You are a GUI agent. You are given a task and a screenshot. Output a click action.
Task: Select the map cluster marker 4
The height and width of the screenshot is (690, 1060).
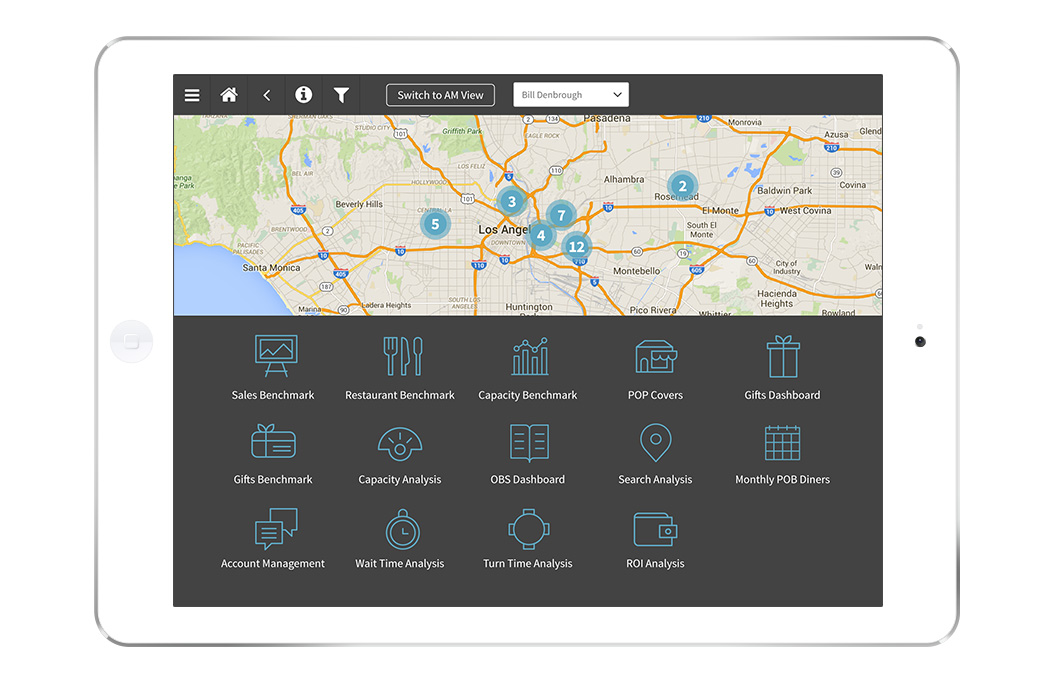coord(541,236)
